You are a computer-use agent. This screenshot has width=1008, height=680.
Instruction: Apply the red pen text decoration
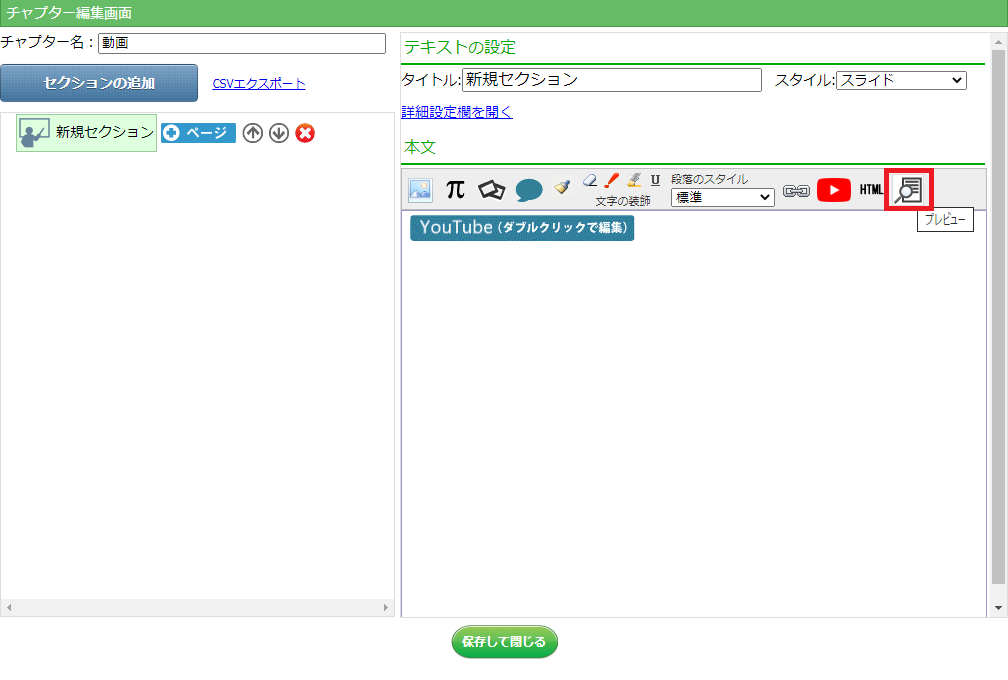[x=612, y=180]
